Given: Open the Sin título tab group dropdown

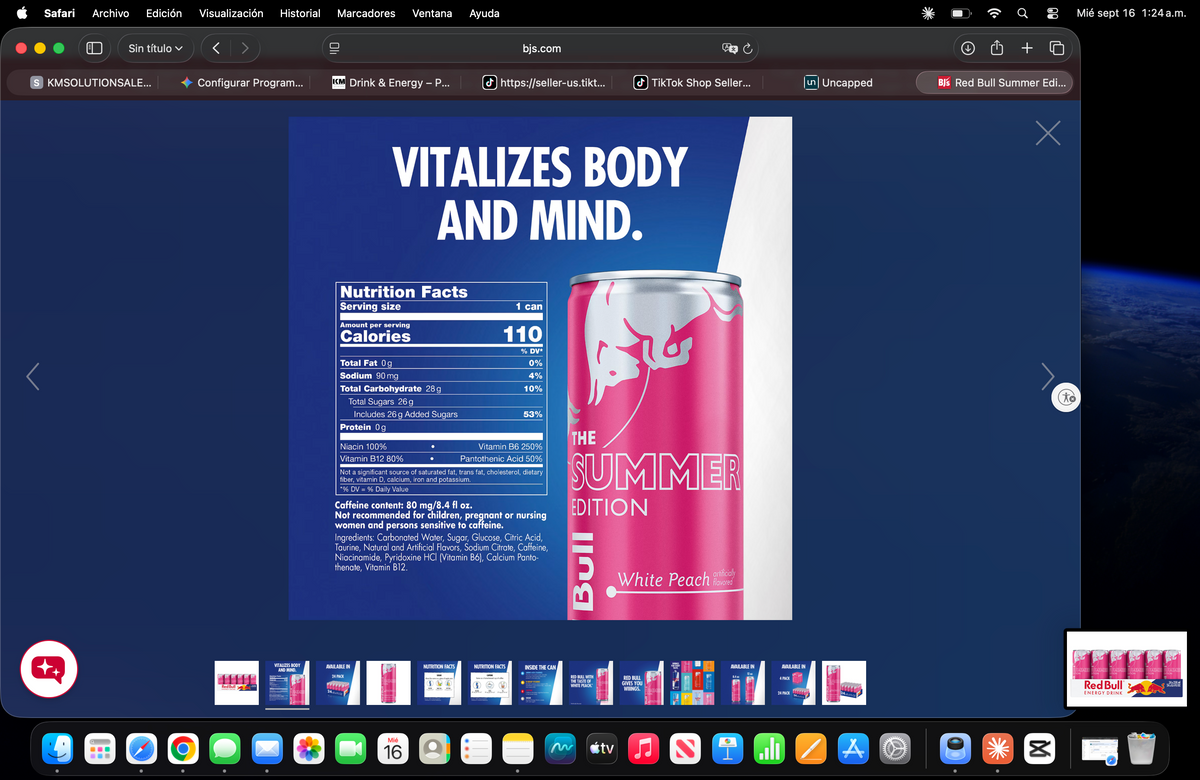Looking at the screenshot, I should tap(156, 48).
